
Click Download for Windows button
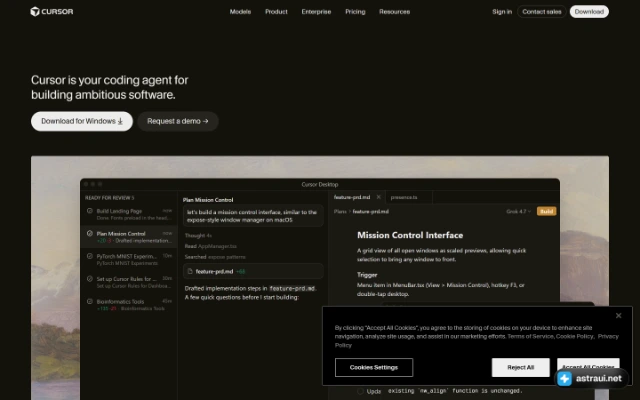[x=82, y=121]
